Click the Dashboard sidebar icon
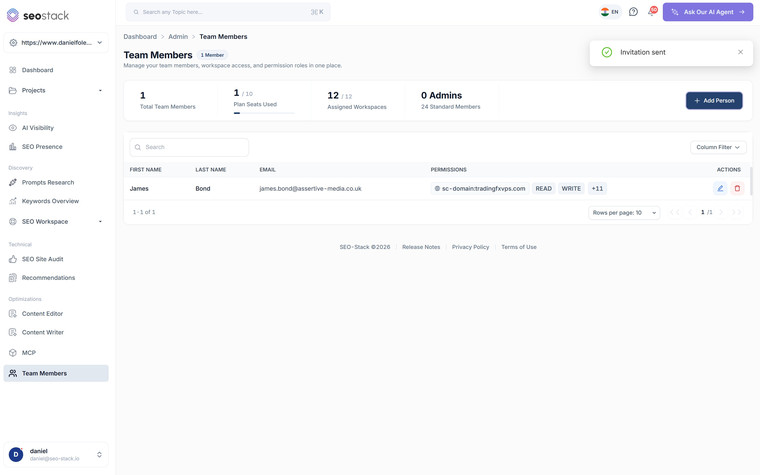This screenshot has width=760, height=475. (13, 70)
